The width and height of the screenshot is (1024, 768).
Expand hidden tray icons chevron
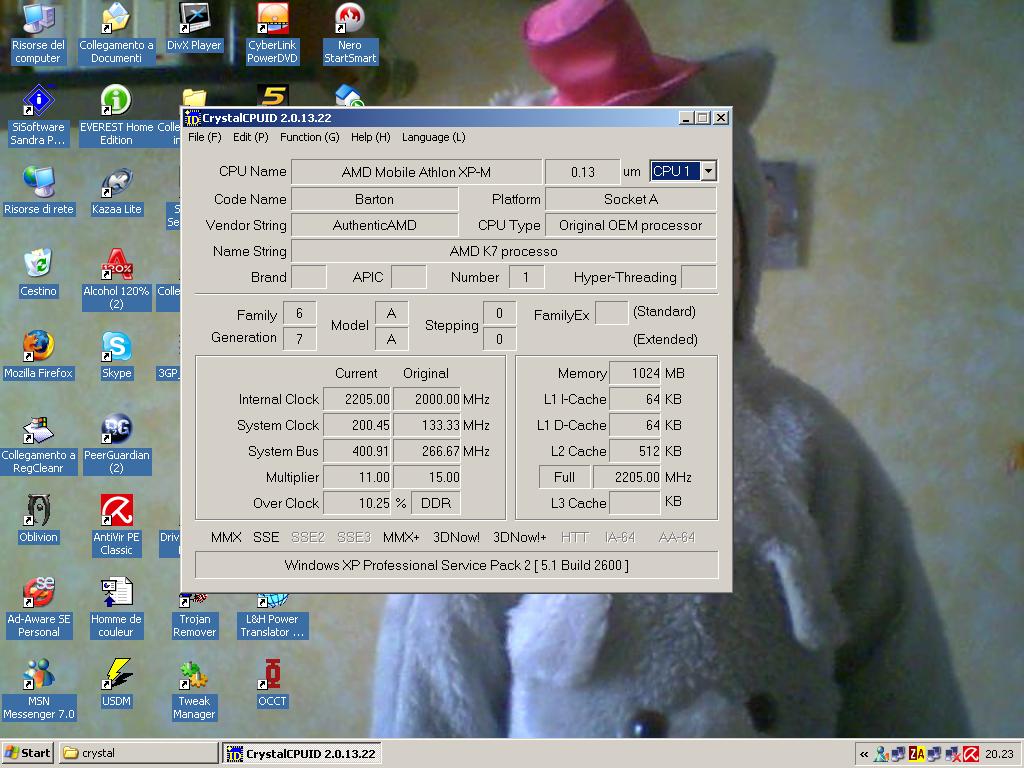864,754
